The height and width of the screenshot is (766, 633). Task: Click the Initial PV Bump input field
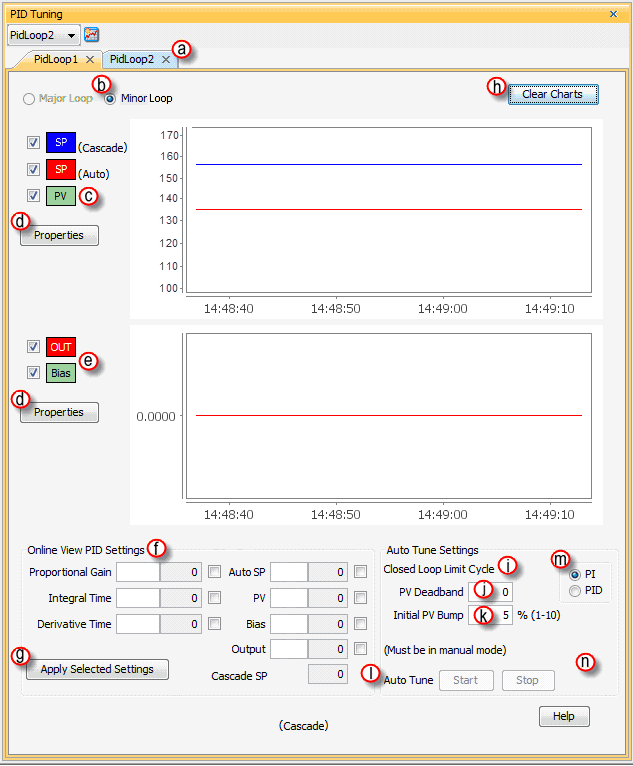click(x=490, y=614)
